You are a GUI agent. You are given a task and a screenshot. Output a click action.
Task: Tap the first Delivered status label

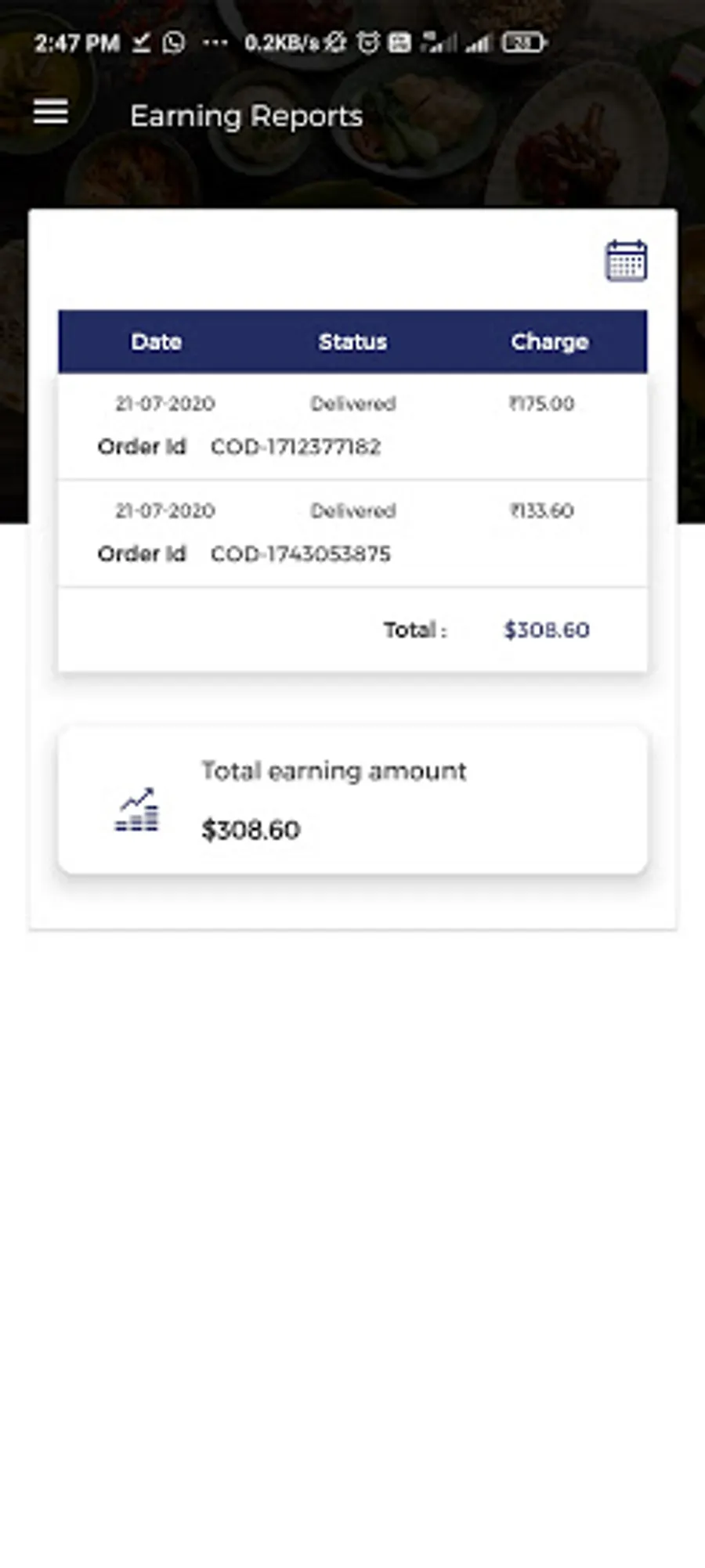point(352,404)
